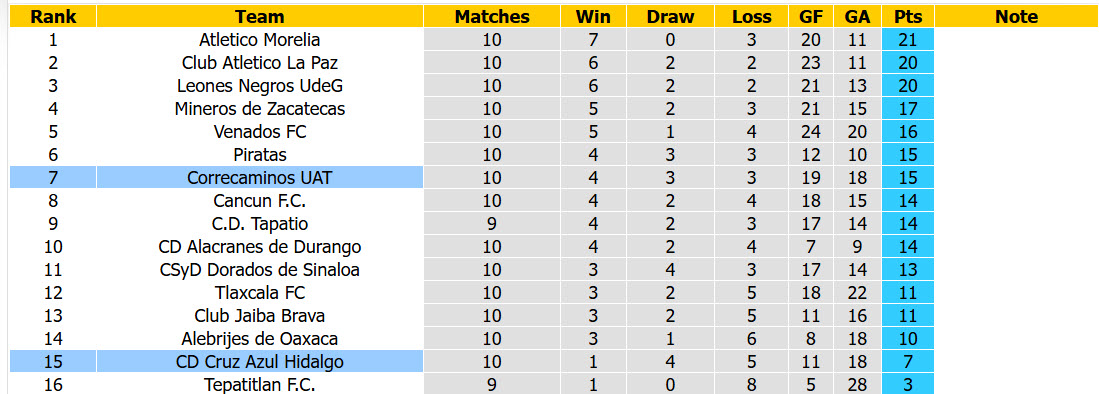The image size is (1099, 394).
Task: Click the Mineros de Zacatecas team name
Action: 260,109
